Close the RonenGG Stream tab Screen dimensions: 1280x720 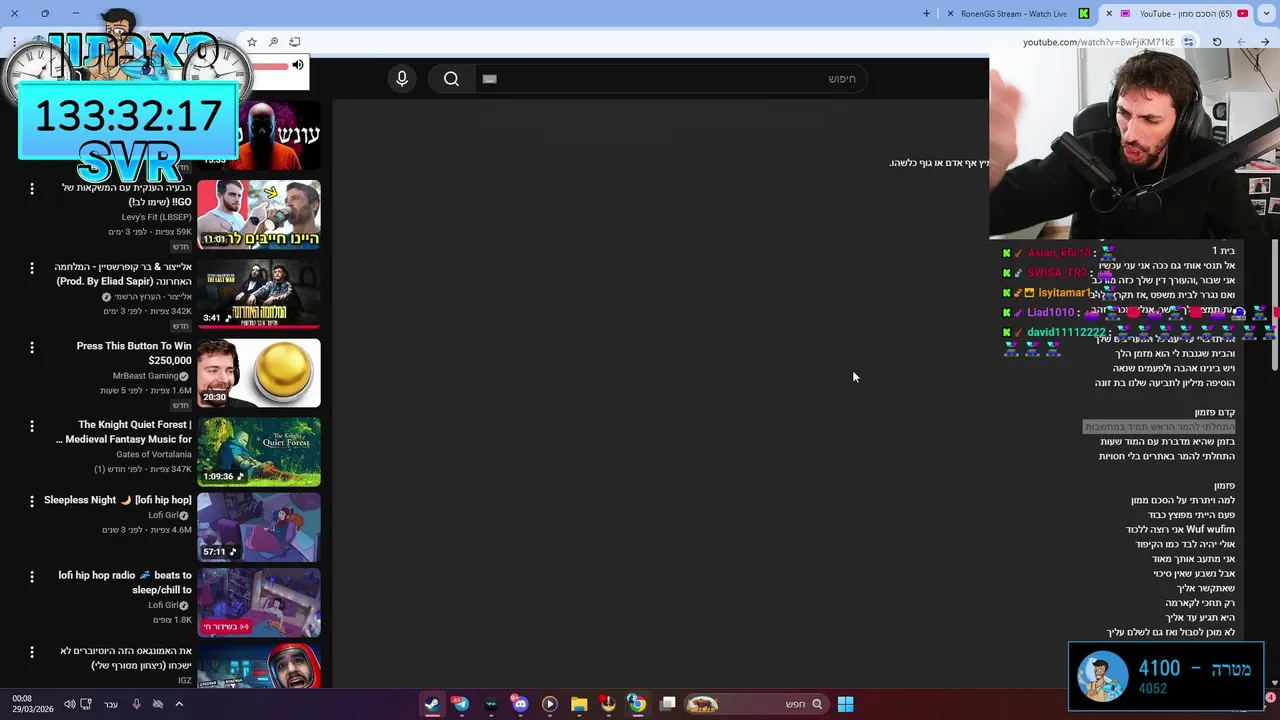pyautogui.click(x=949, y=13)
